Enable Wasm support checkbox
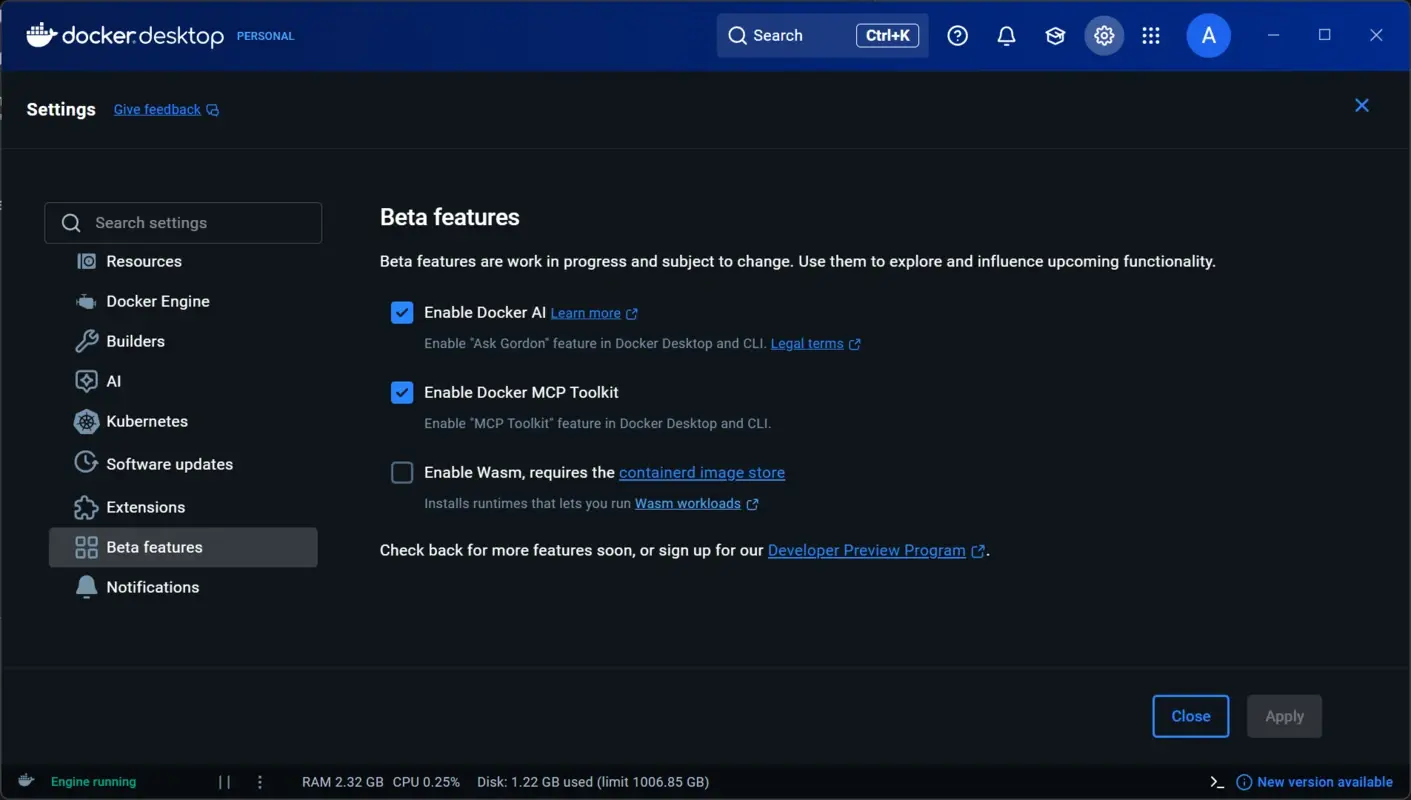Image resolution: width=1411 pixels, height=800 pixels. coord(401,472)
